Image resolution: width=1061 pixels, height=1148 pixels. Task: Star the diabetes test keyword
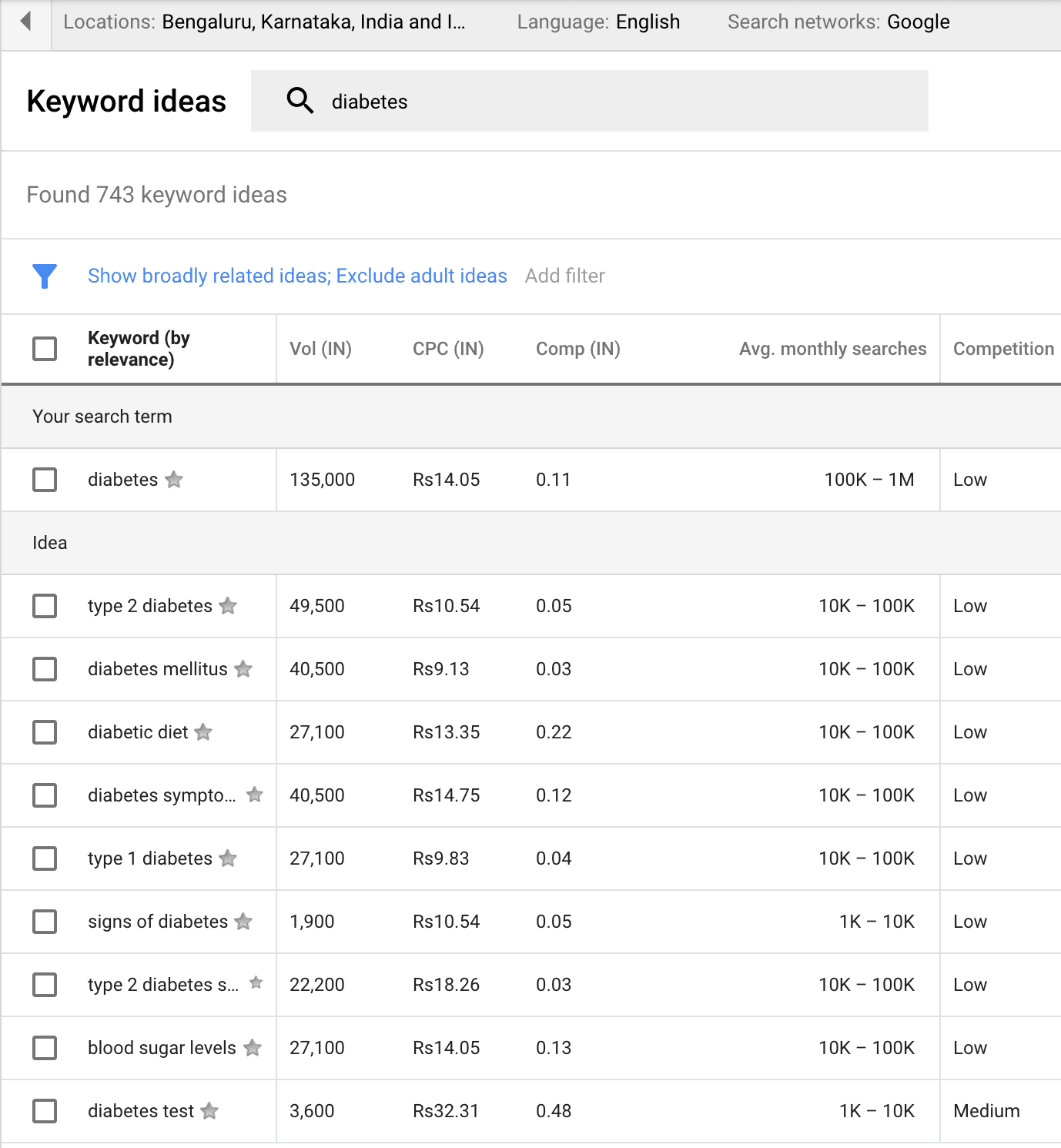(x=209, y=1111)
